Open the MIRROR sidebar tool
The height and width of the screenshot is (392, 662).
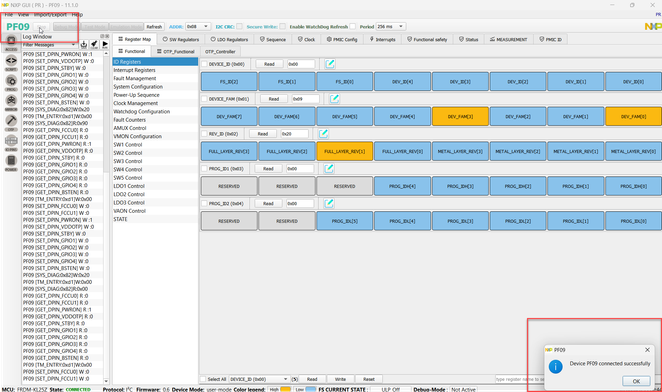coord(11,103)
